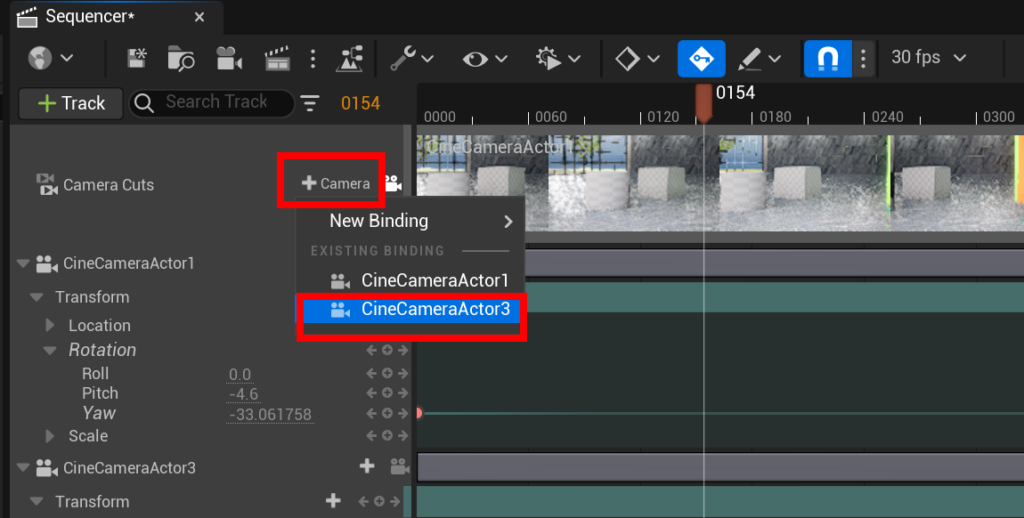The width and height of the screenshot is (1024, 518).
Task: Collapse the Rotation property
Action: click(50, 351)
